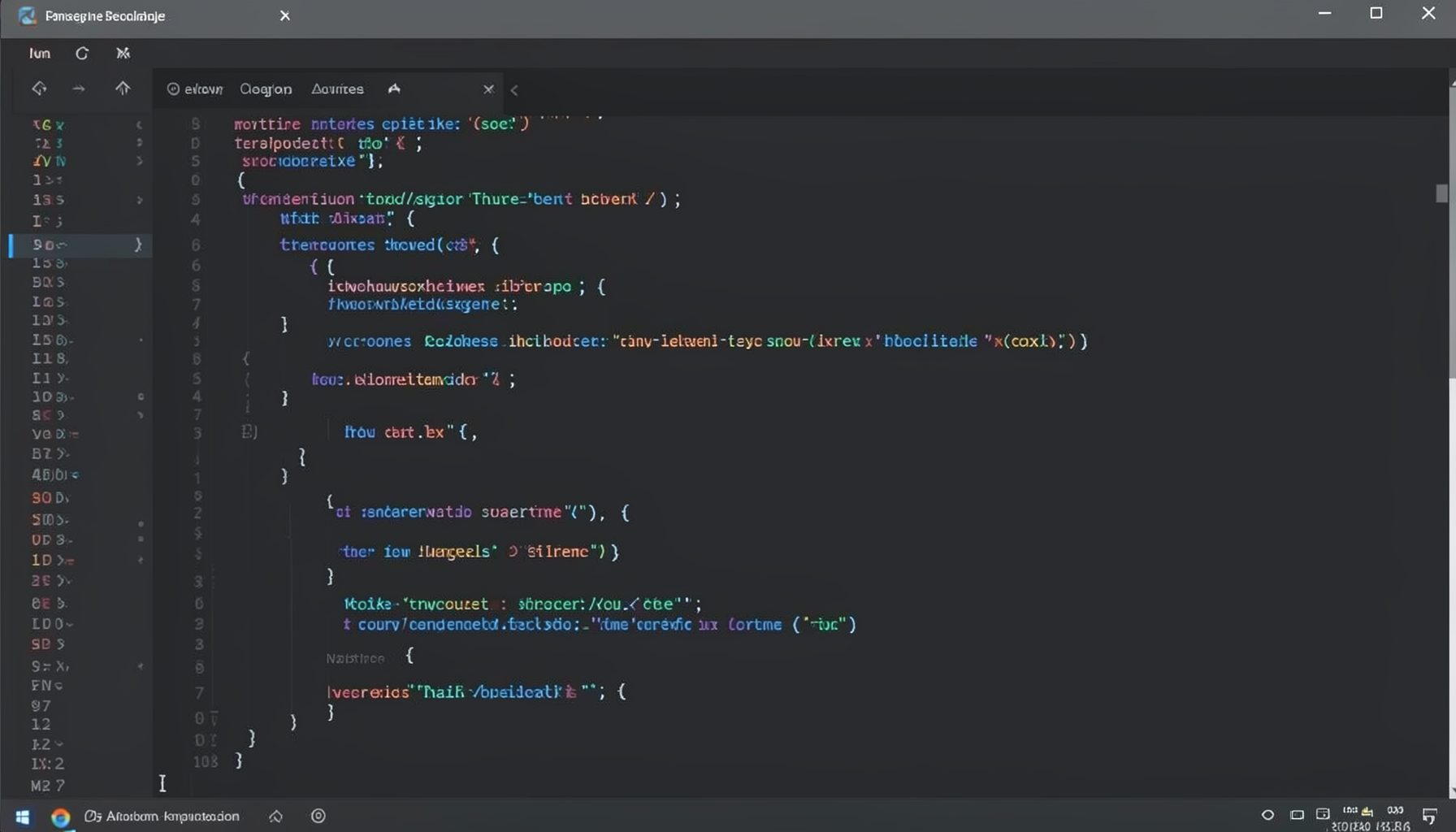Expand the 13 5 sidebar row chevron
The image size is (1456, 832).
139,200
